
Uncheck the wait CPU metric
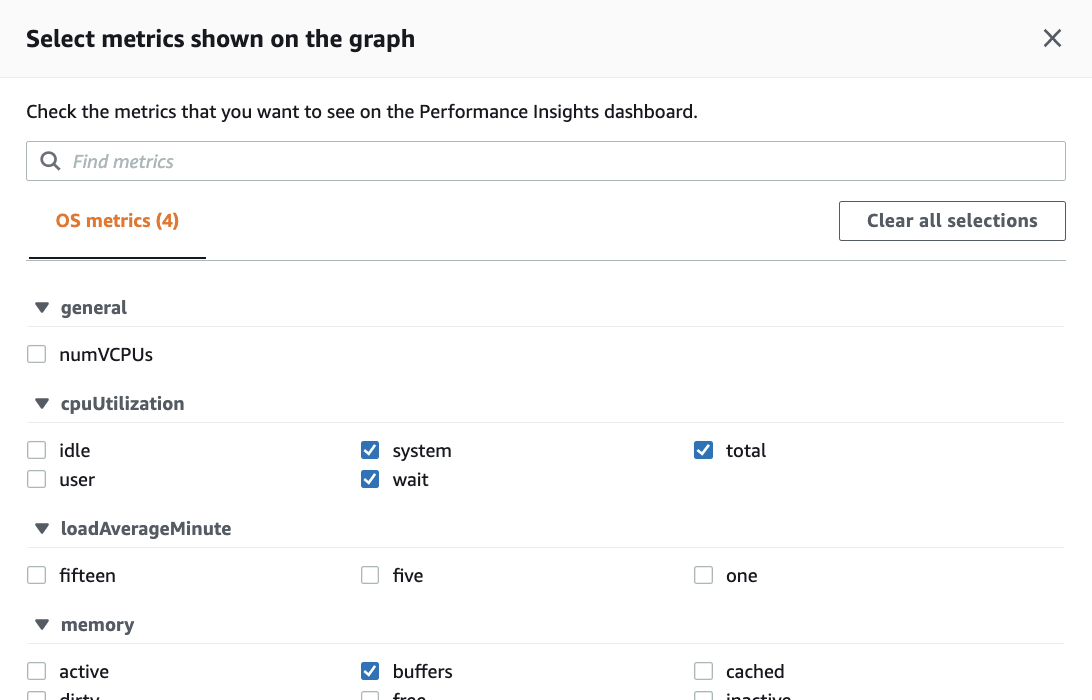tap(370, 479)
